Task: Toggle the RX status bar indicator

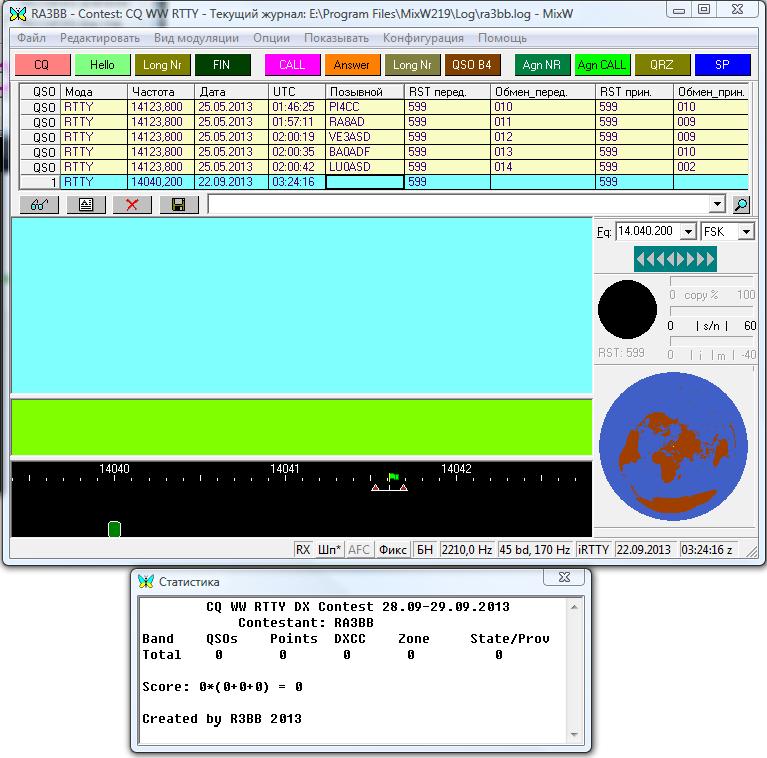Action: point(303,549)
